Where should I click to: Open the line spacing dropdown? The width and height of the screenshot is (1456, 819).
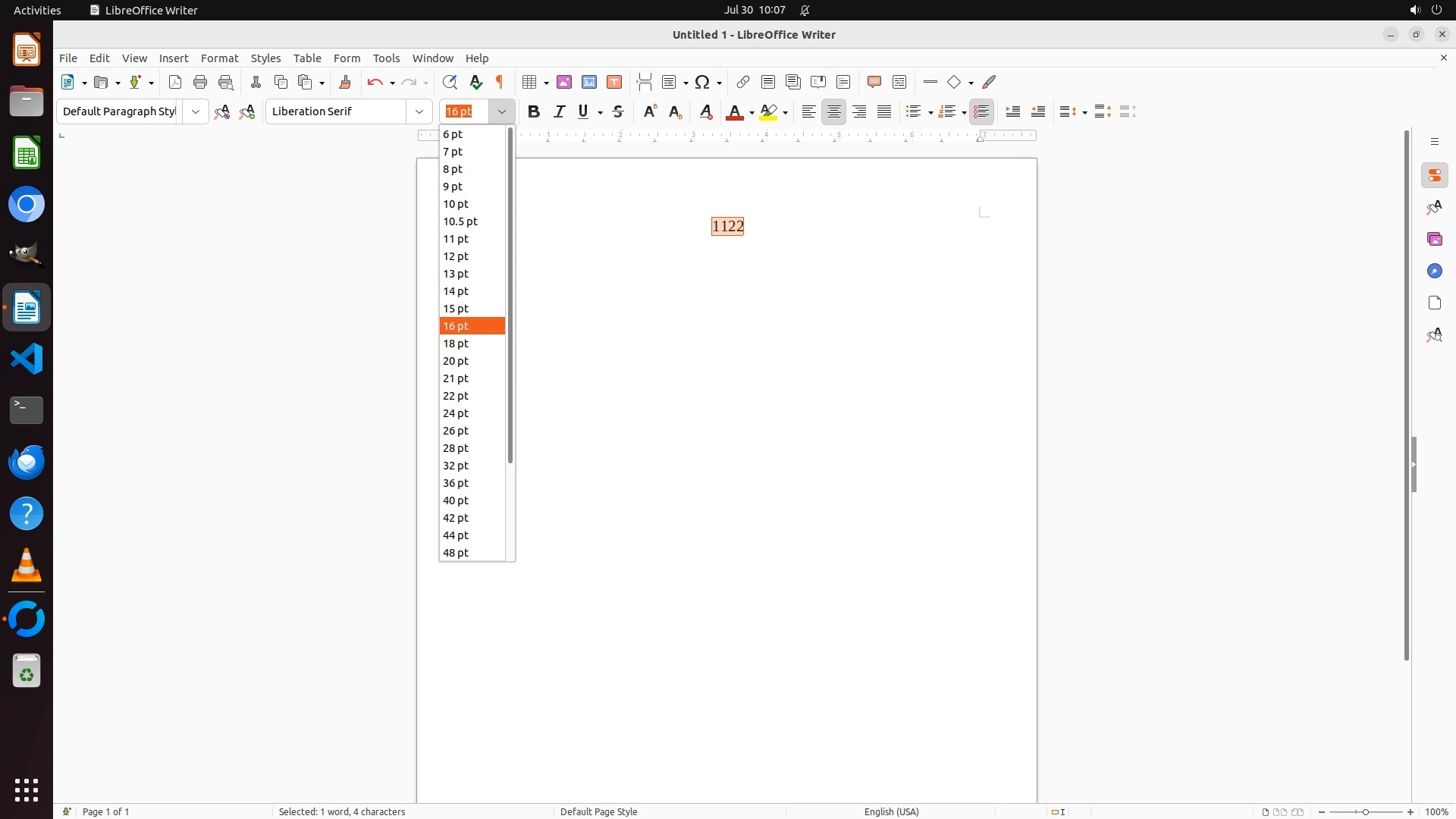coord(1085,112)
